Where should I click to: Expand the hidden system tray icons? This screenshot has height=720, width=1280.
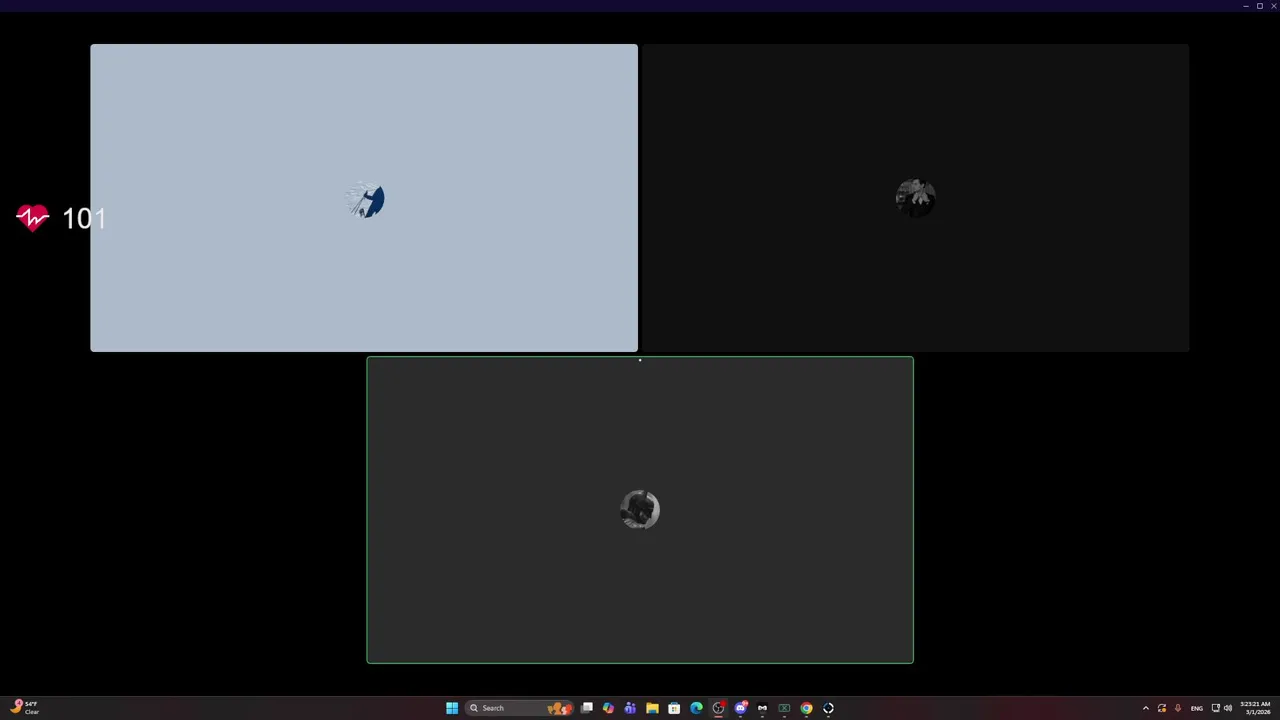1146,708
